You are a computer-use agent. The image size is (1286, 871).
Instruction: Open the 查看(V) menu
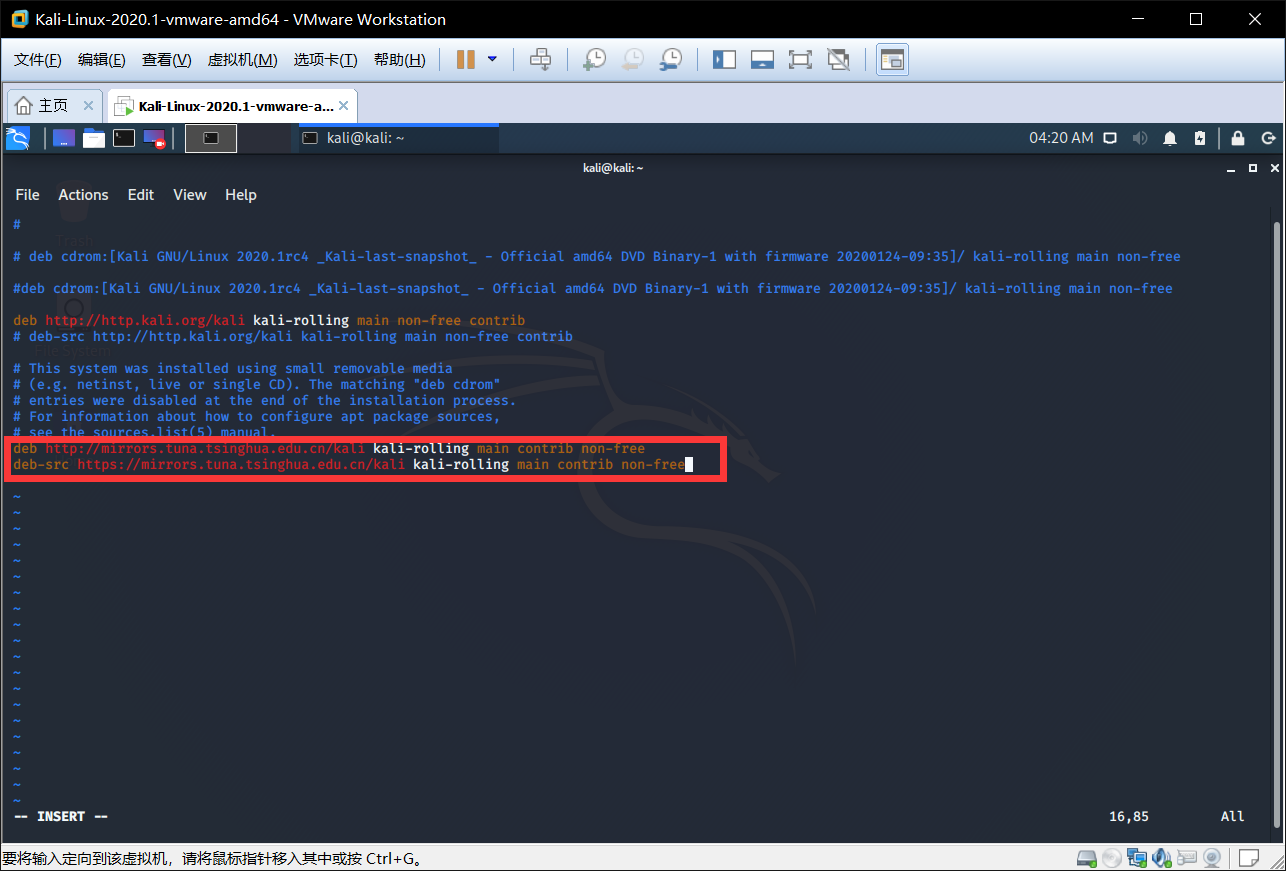pos(166,60)
